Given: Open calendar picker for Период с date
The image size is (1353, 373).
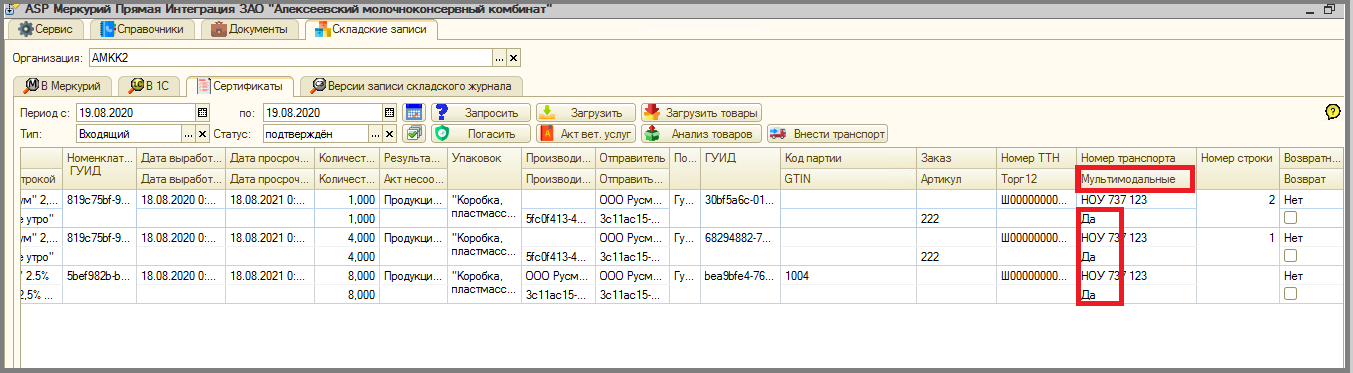Looking at the screenshot, I should [x=203, y=112].
